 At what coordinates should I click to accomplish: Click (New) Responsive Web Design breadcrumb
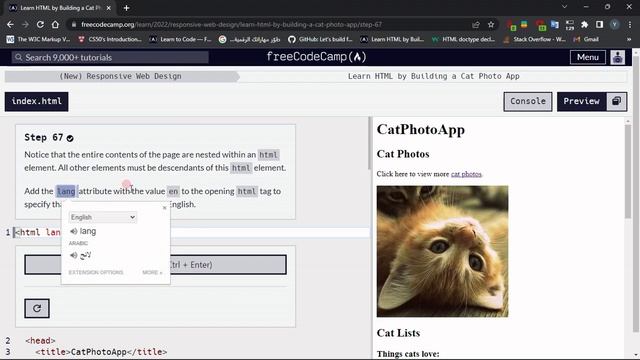[120, 76]
